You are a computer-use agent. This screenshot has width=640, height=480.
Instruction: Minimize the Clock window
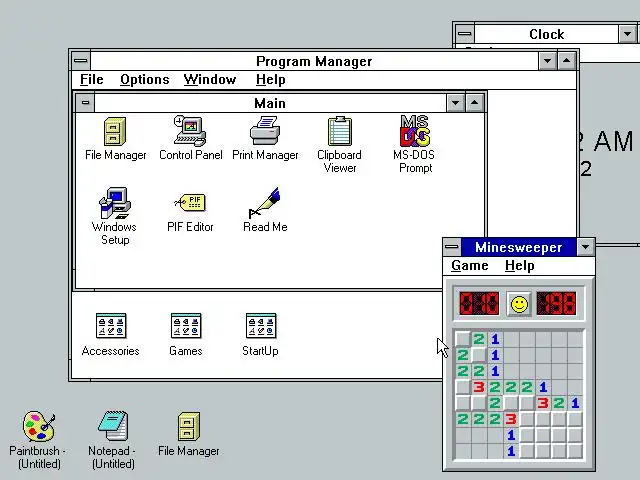pyautogui.click(x=627, y=34)
